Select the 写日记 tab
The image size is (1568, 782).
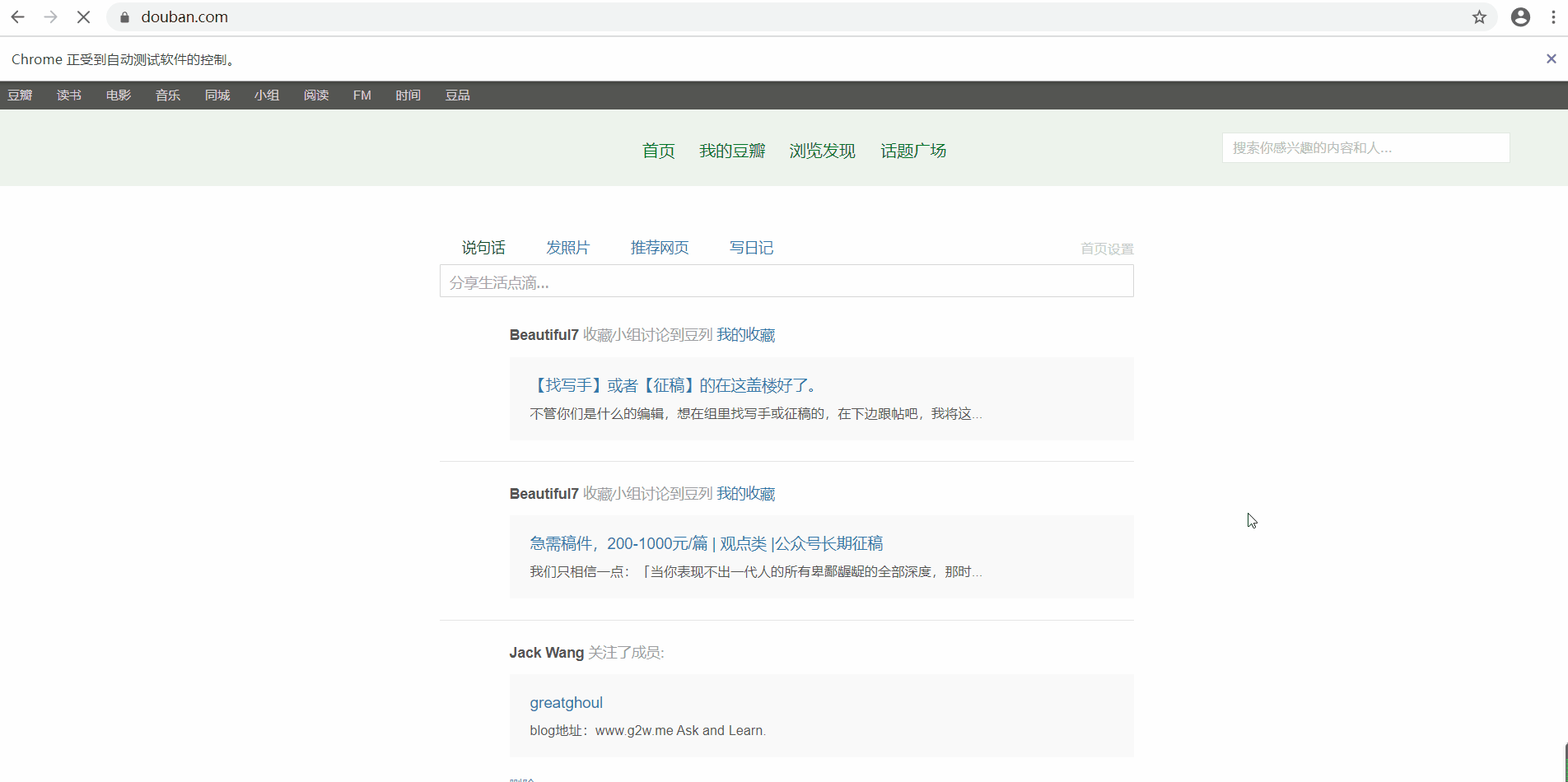(751, 248)
